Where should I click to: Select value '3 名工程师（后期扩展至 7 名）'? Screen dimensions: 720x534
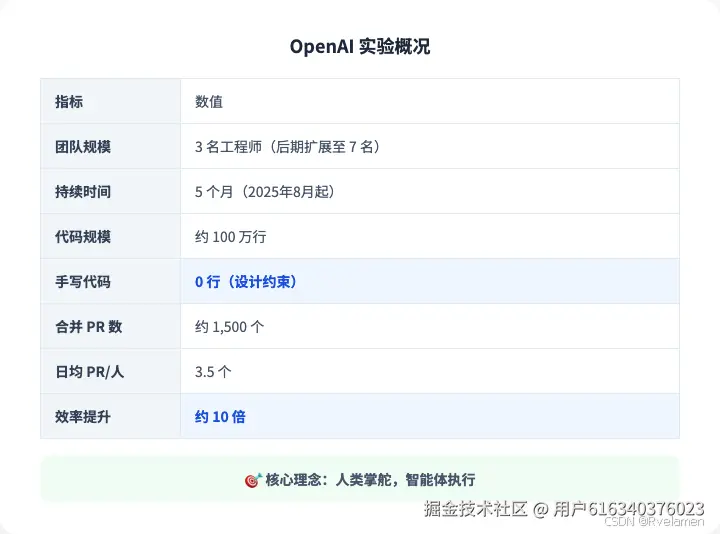[290, 146]
